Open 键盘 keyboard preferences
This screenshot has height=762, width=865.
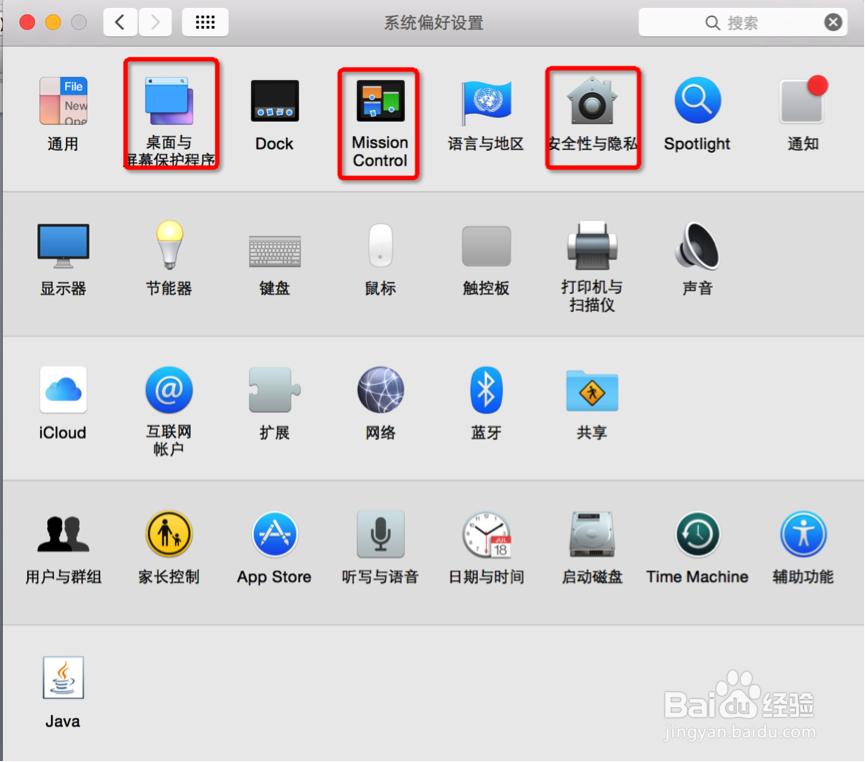coord(275,251)
